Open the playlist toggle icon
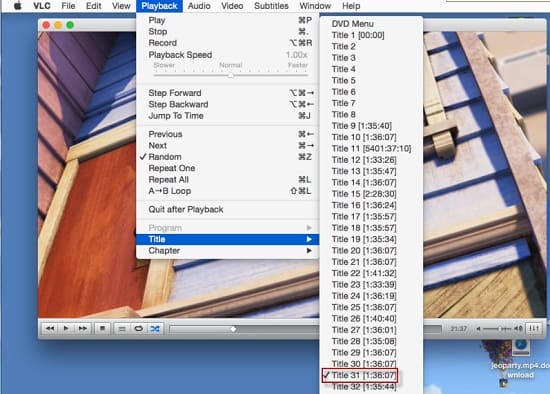The height and width of the screenshot is (394, 550). coord(122,329)
